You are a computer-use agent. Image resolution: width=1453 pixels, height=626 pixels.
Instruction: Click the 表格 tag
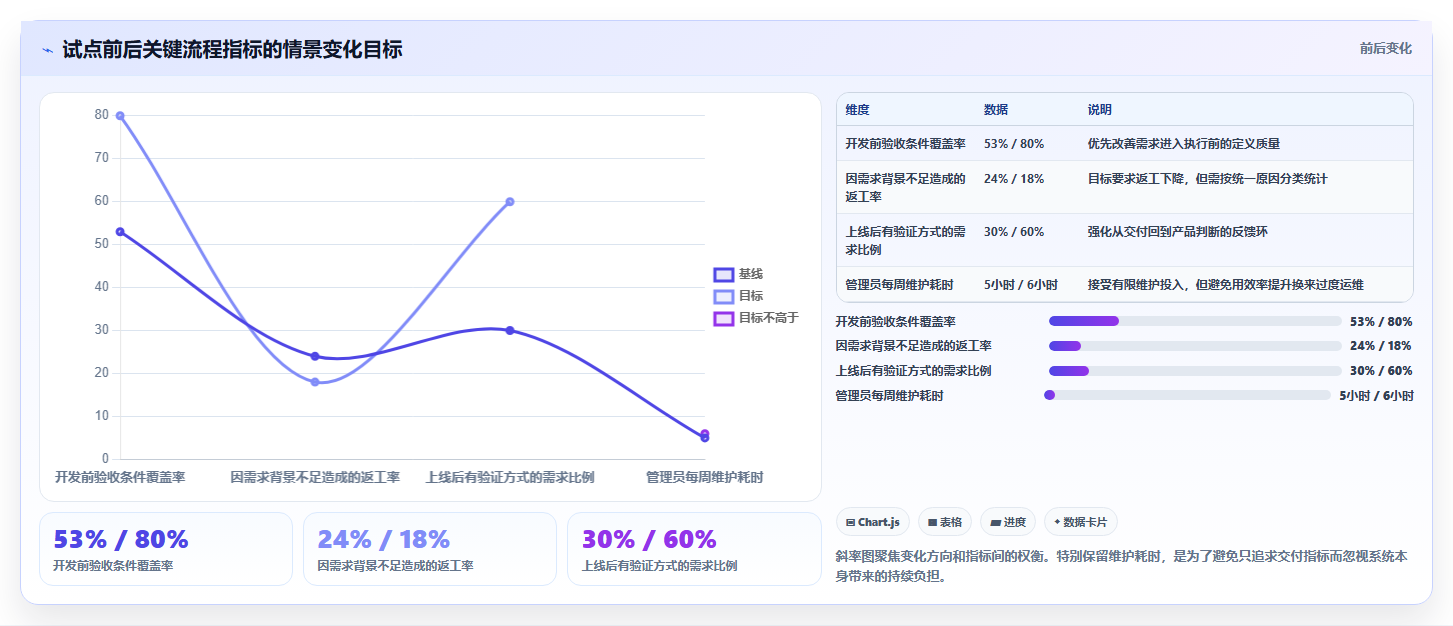pyautogui.click(x=945, y=522)
